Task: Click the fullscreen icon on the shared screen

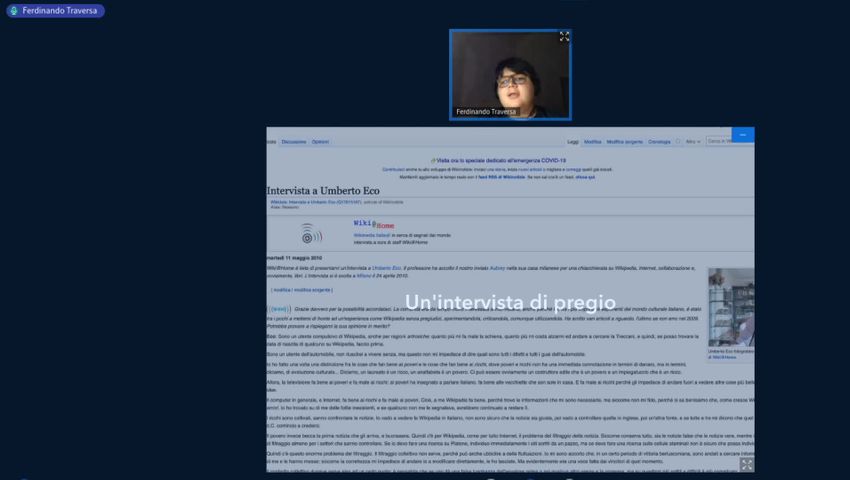Action: (746, 464)
